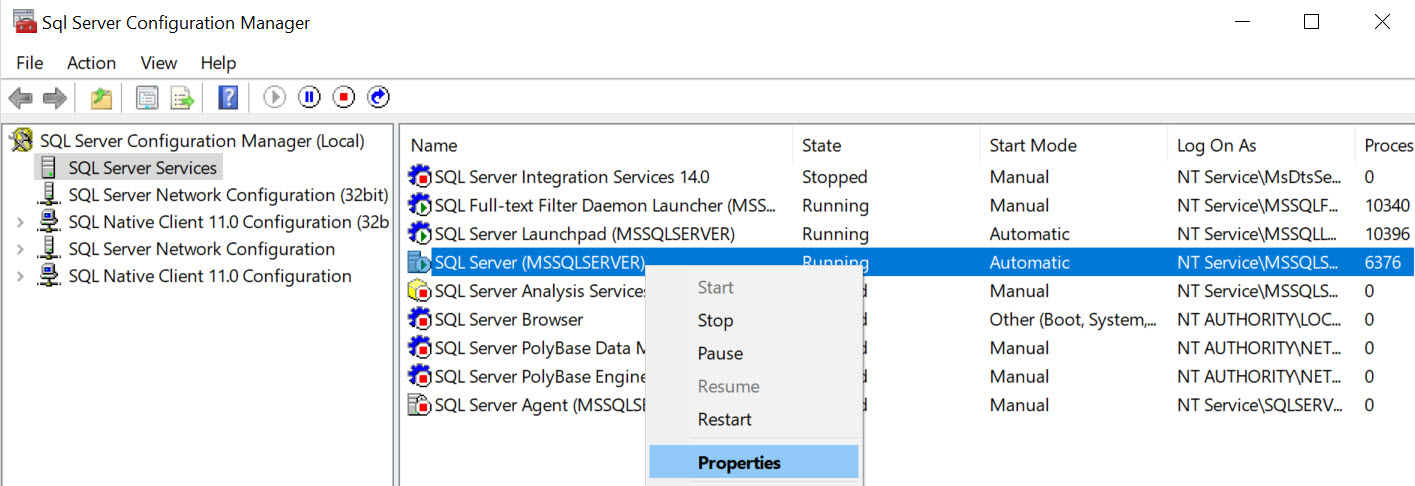Click the SQL Server Agent service icon
Viewport: 1415px width, 486px height.
[x=420, y=405]
